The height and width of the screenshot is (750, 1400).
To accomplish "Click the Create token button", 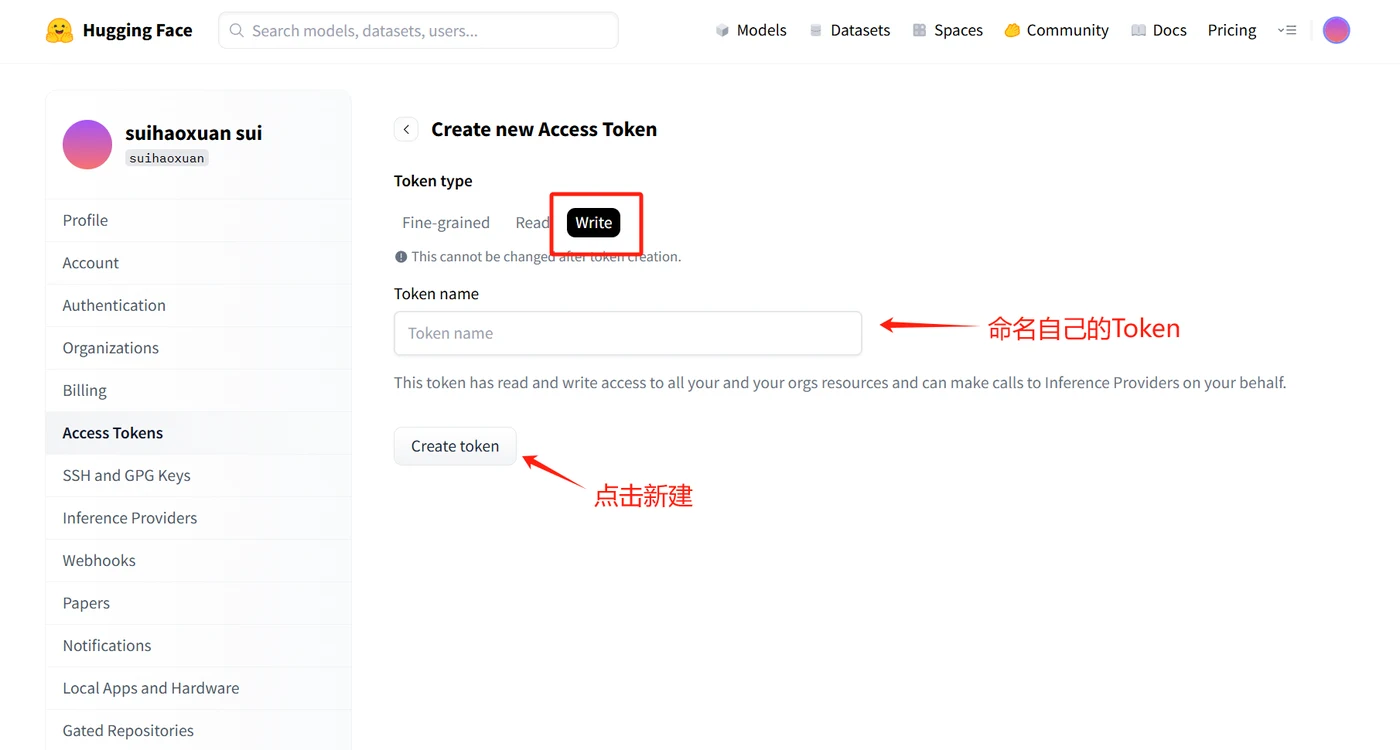I will pos(455,446).
